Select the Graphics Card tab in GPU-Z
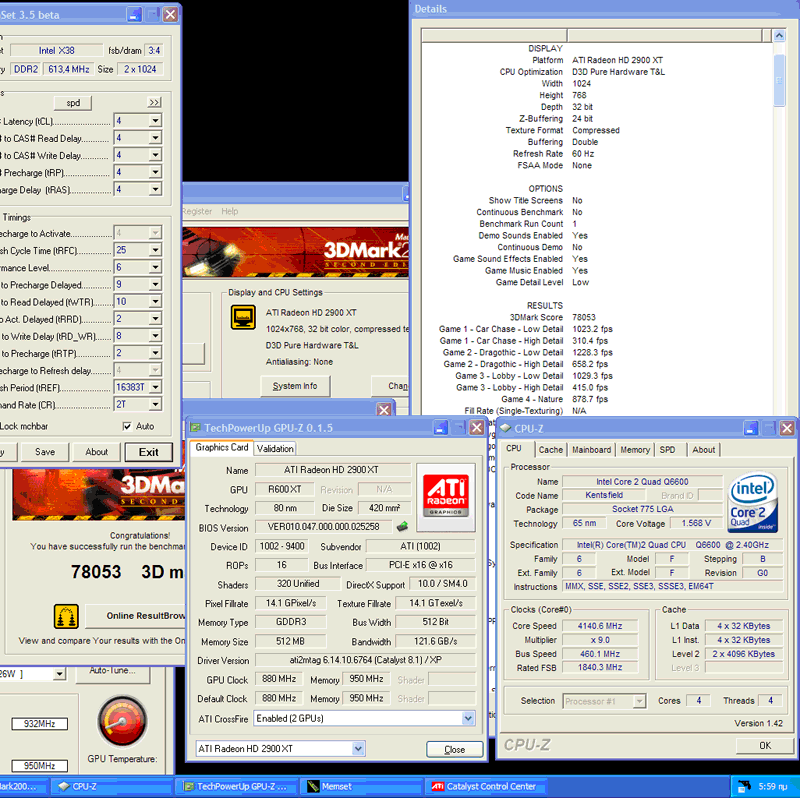This screenshot has width=800, height=798. (x=222, y=447)
